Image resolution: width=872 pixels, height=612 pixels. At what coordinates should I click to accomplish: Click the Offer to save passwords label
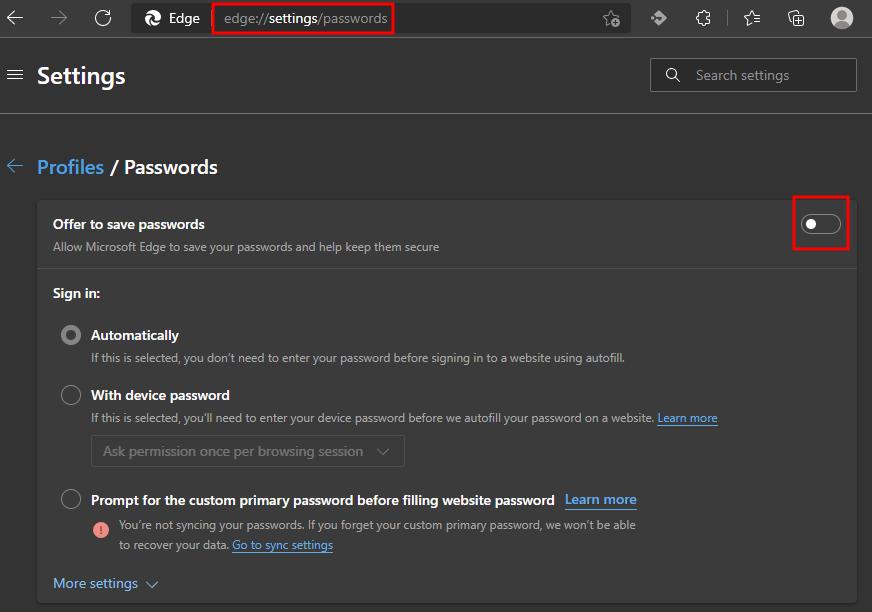tap(128, 224)
